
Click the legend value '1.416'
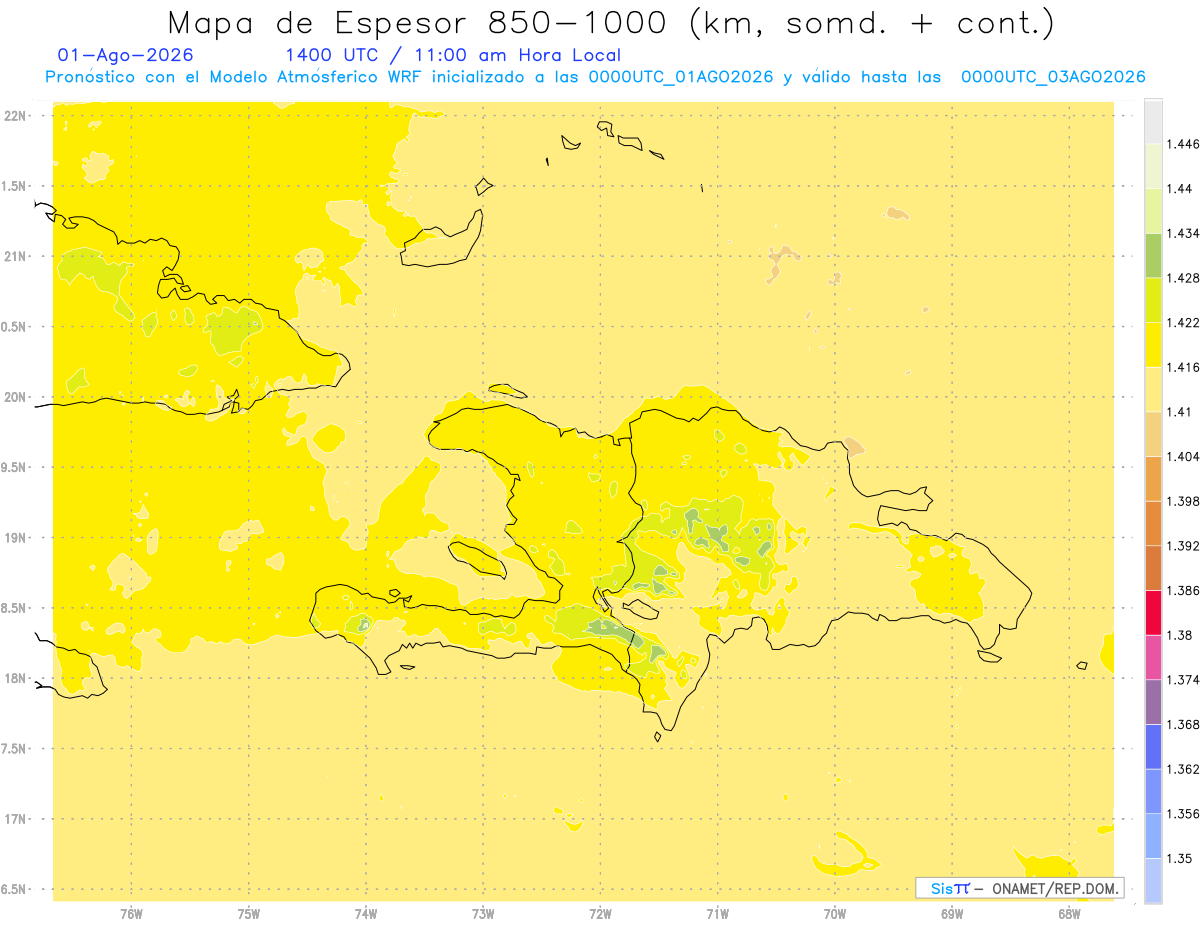point(1183,367)
